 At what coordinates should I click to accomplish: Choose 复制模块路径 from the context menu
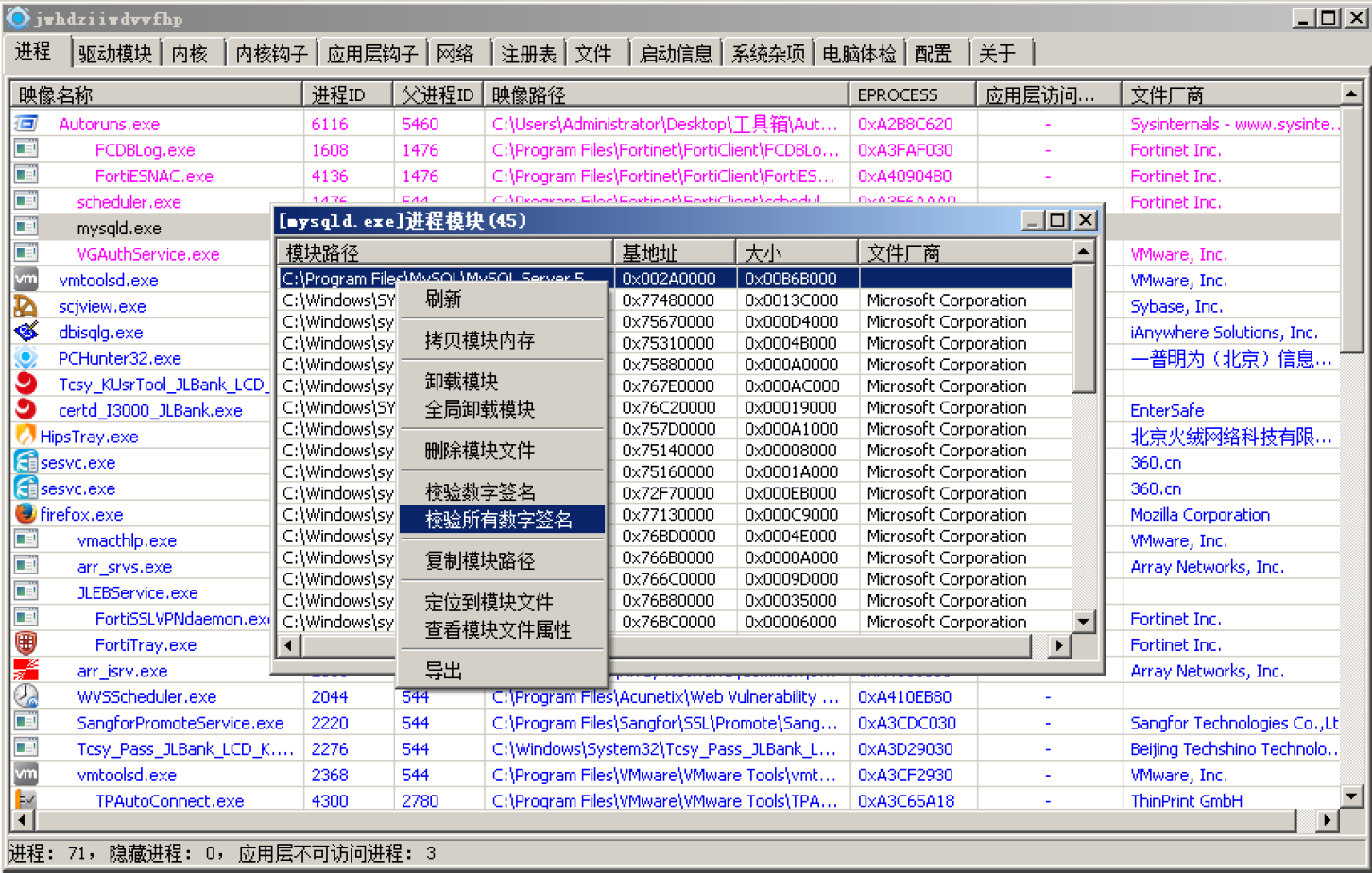coord(502,560)
